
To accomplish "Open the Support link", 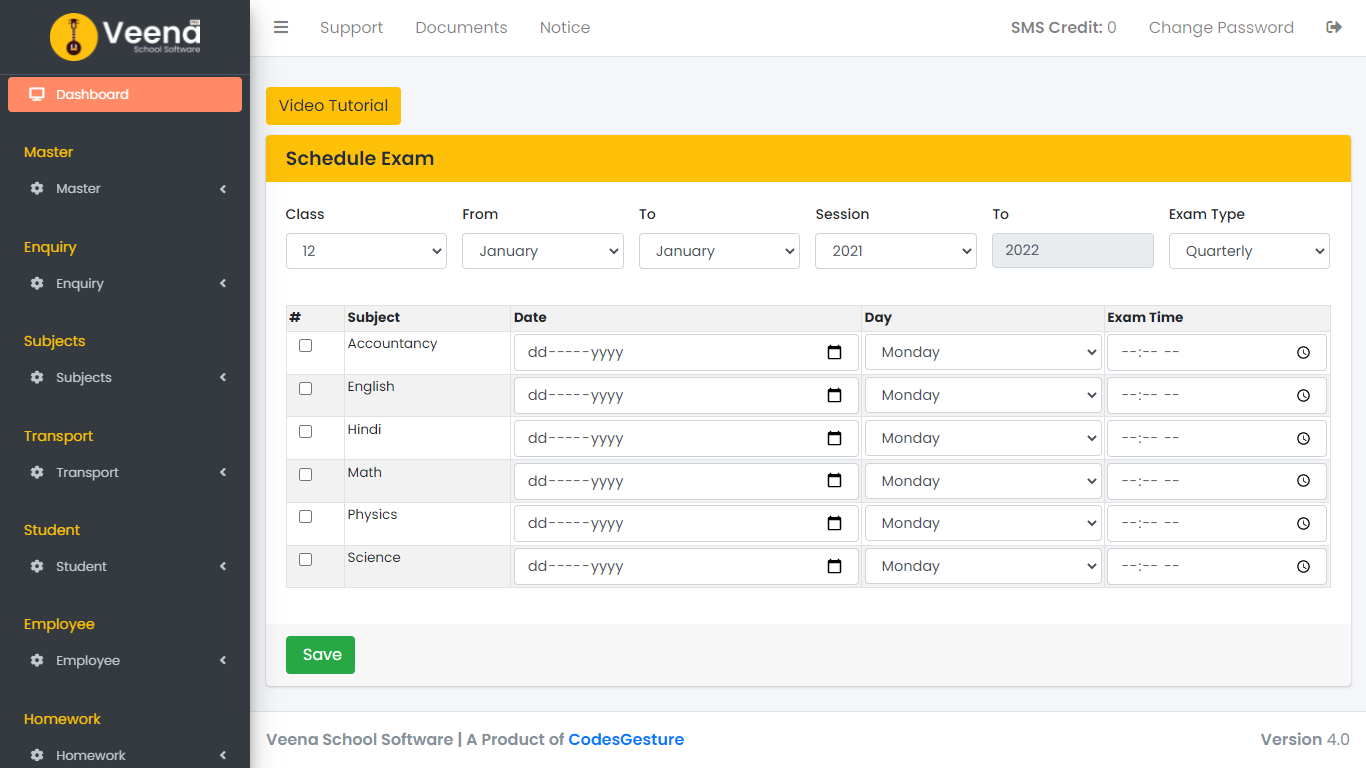I will pyautogui.click(x=351, y=27).
